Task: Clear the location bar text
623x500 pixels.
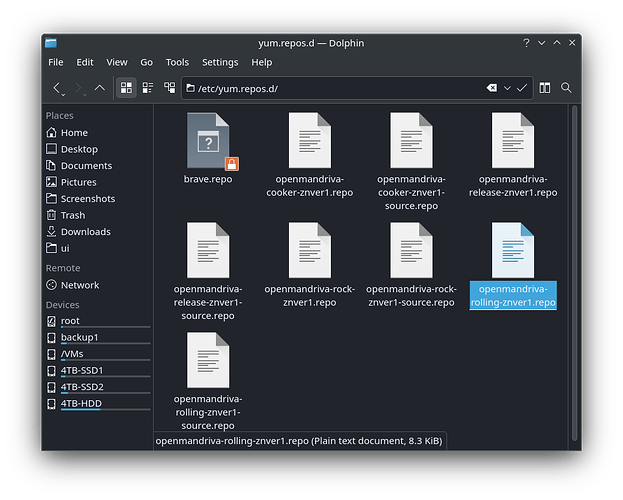Action: coord(491,88)
